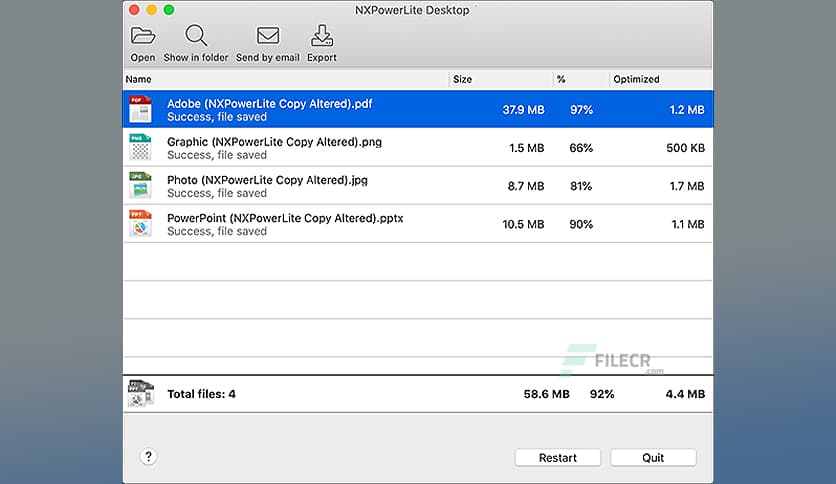Image resolution: width=836 pixels, height=484 pixels.
Task: Sort by the Name column header
Action: 139,79
